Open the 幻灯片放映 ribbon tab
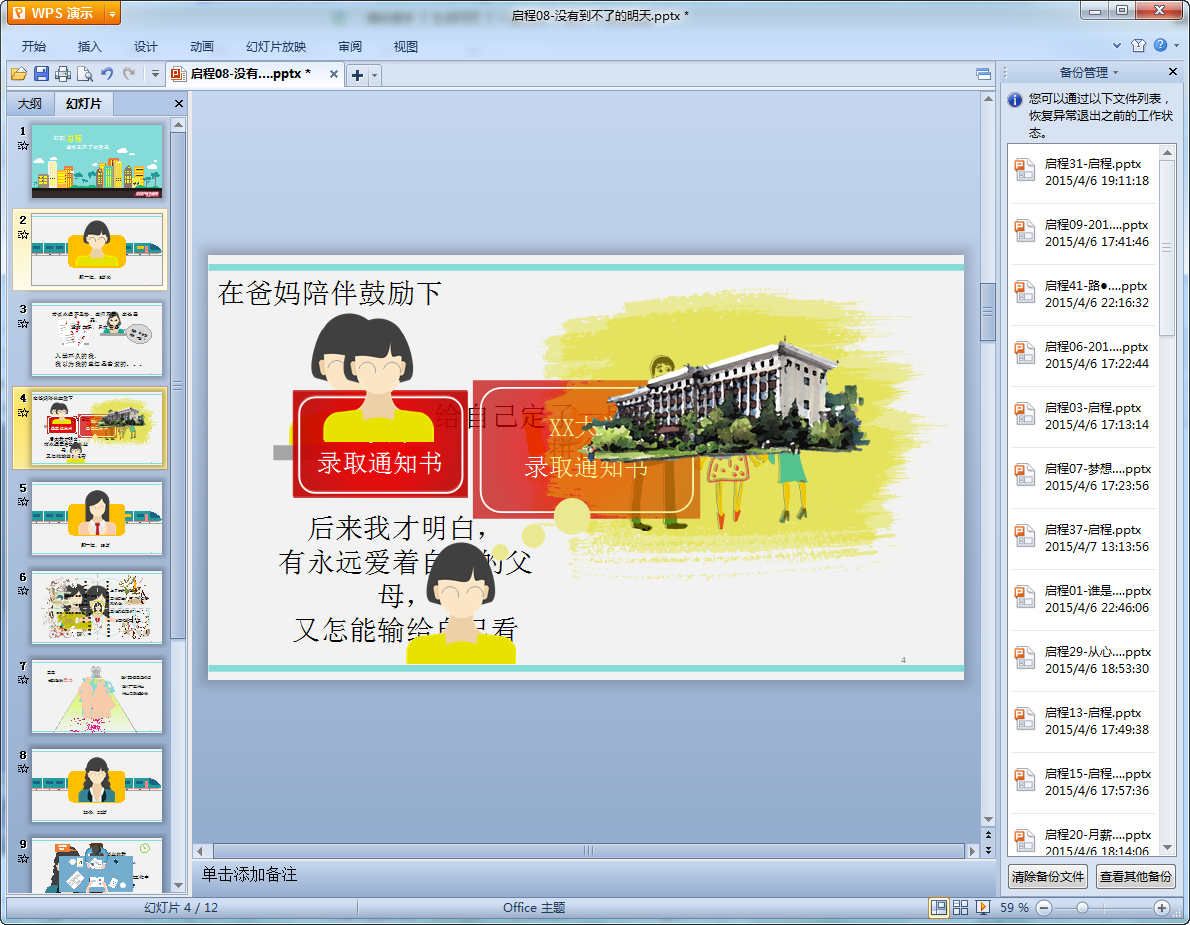Screen dimensions: 1190x925 click(276, 46)
